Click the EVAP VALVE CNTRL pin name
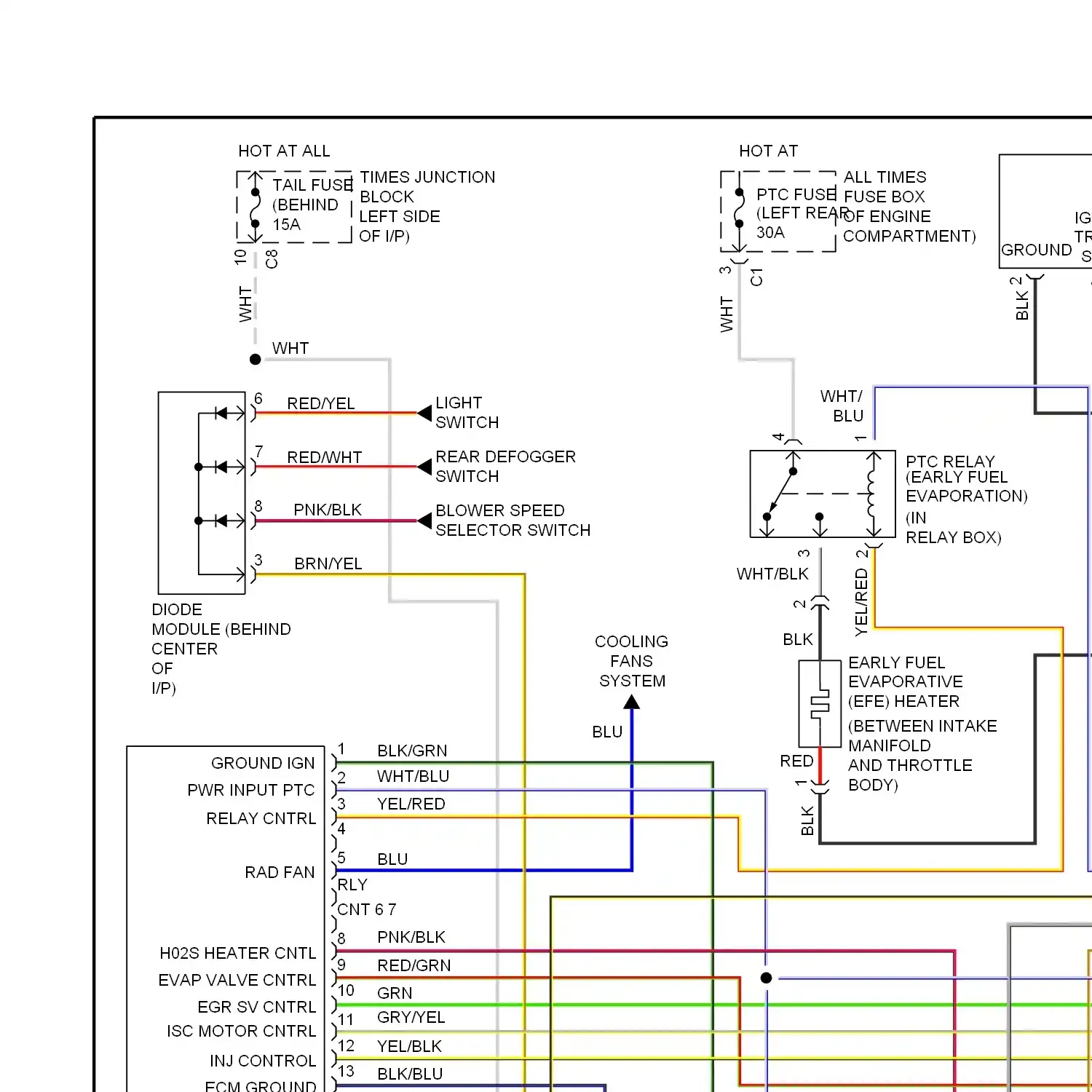 tap(237, 980)
